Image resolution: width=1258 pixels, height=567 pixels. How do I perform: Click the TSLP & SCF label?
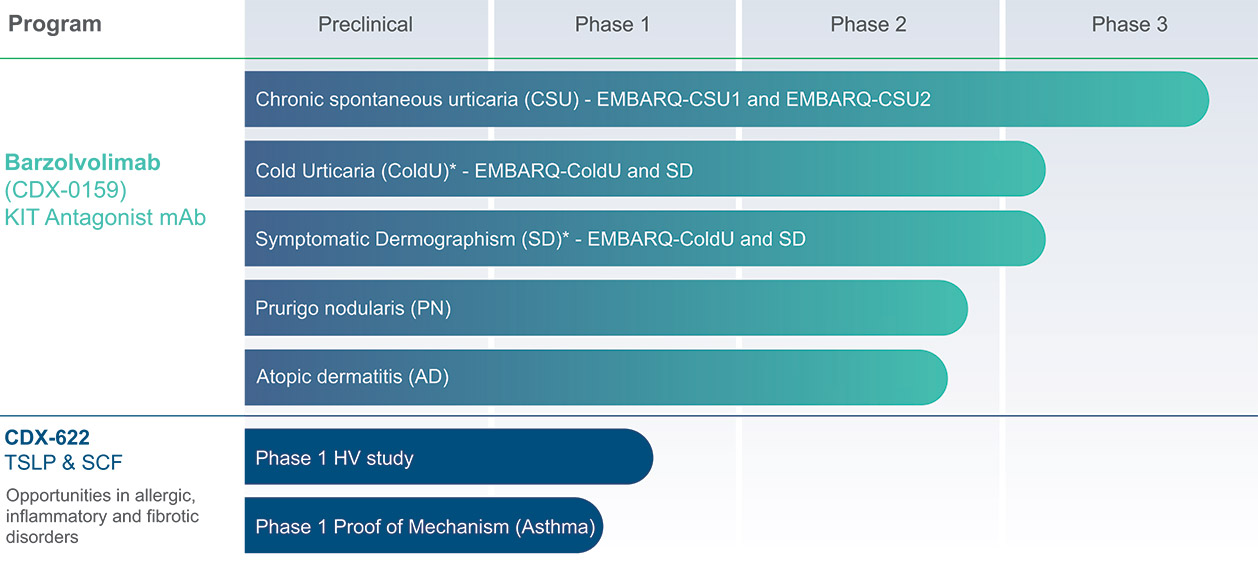point(64,462)
